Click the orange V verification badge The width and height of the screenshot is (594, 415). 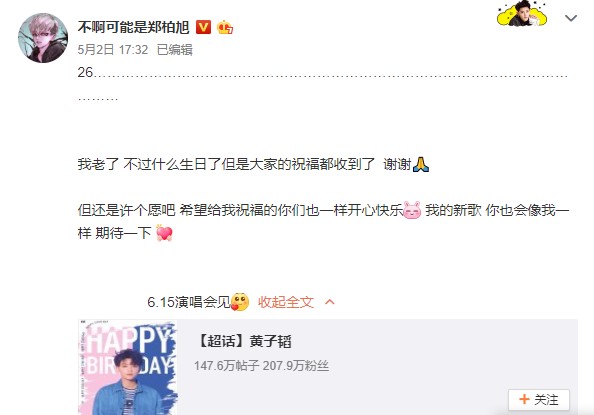(x=203, y=27)
